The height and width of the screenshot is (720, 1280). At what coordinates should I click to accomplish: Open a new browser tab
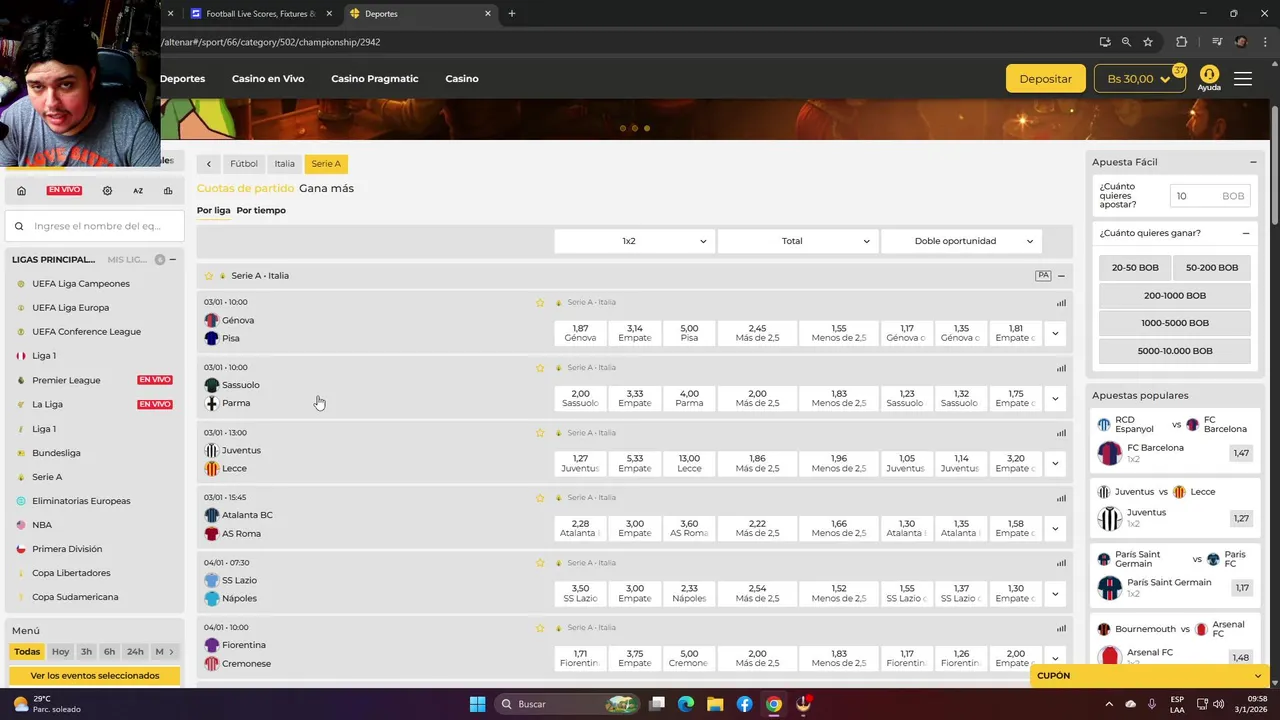pyautogui.click(x=512, y=14)
